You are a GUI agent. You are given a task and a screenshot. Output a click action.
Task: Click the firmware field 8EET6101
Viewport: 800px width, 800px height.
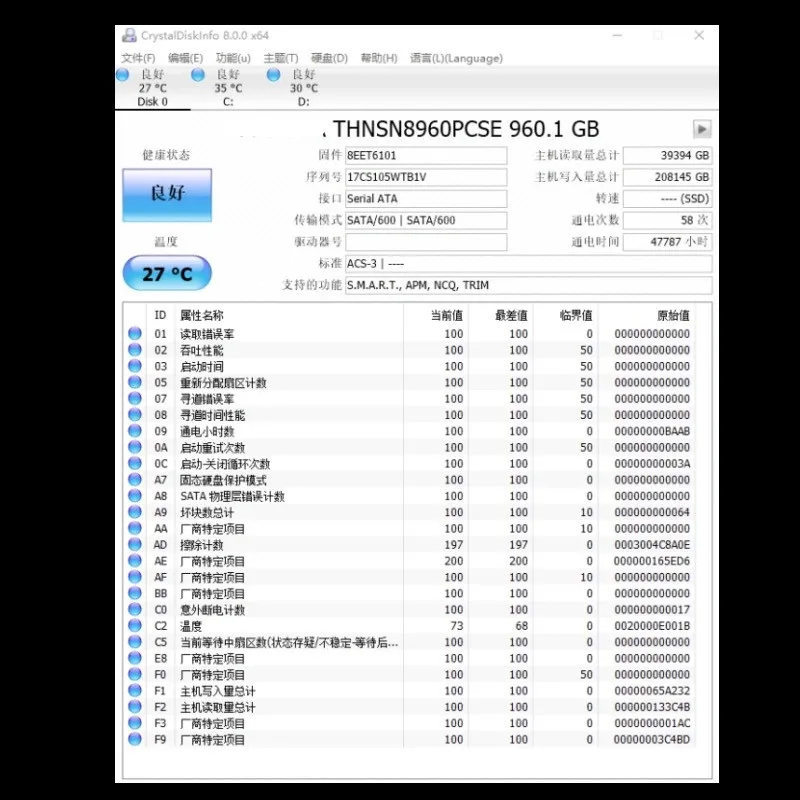pos(426,156)
